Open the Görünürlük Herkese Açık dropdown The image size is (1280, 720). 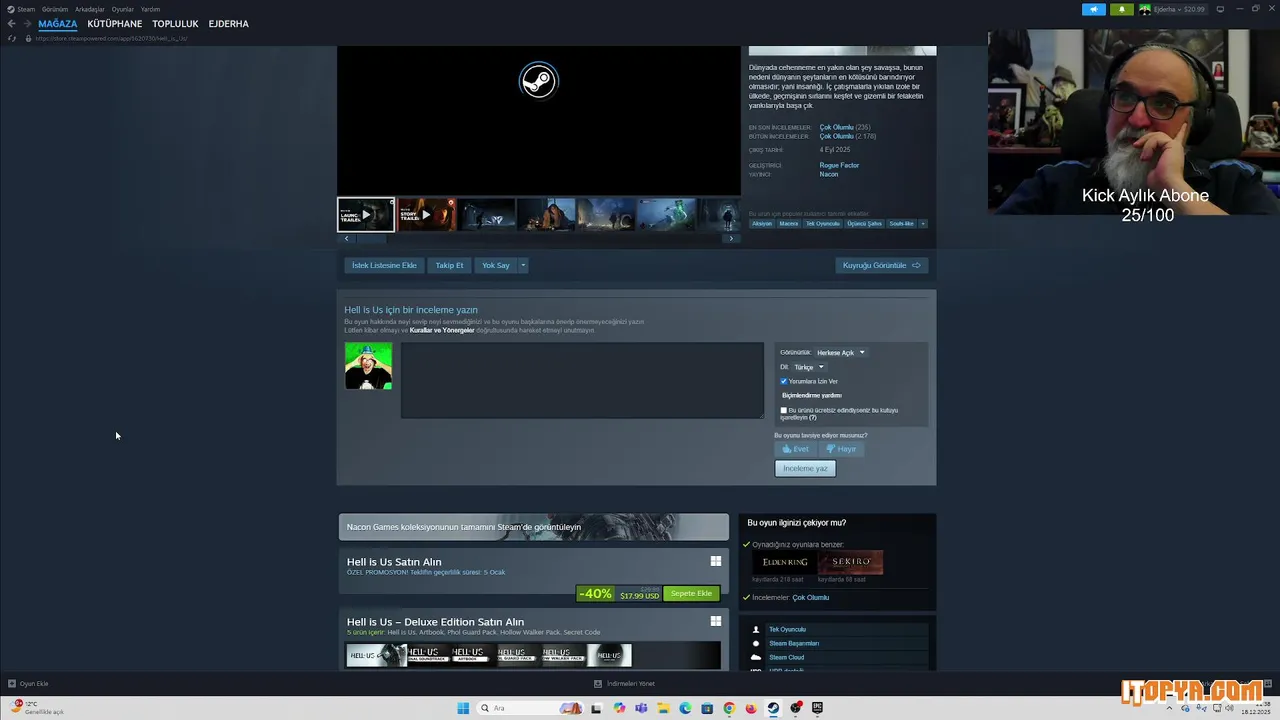click(840, 352)
